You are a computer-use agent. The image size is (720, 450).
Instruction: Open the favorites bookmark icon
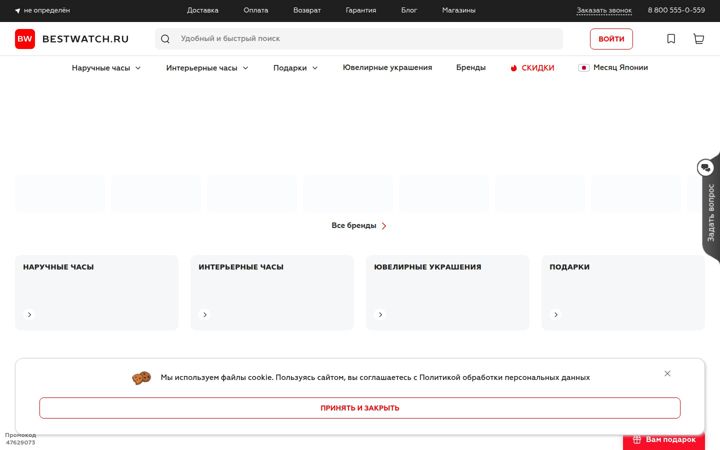coord(671,39)
